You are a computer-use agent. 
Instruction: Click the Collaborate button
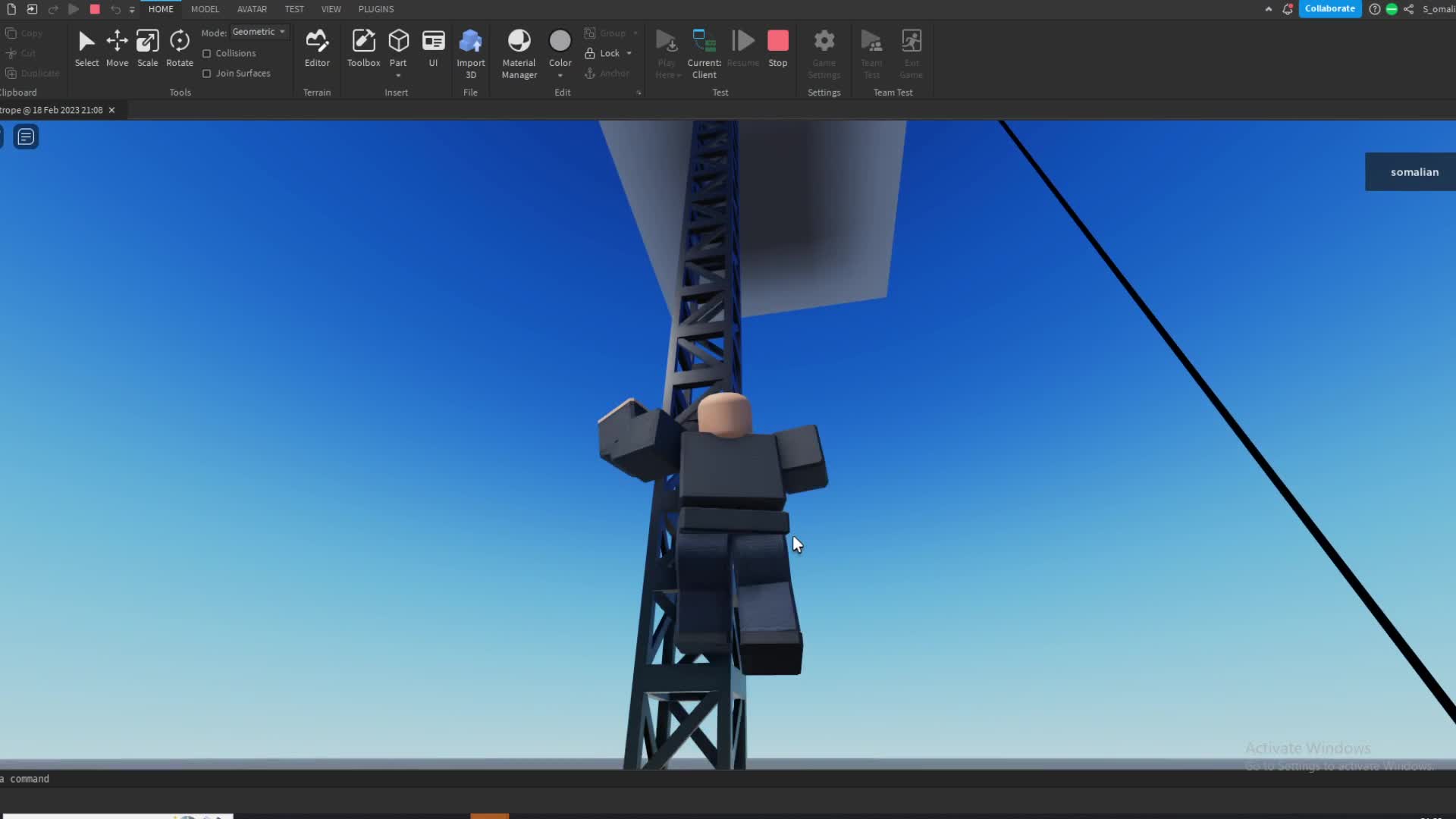pyautogui.click(x=1329, y=9)
